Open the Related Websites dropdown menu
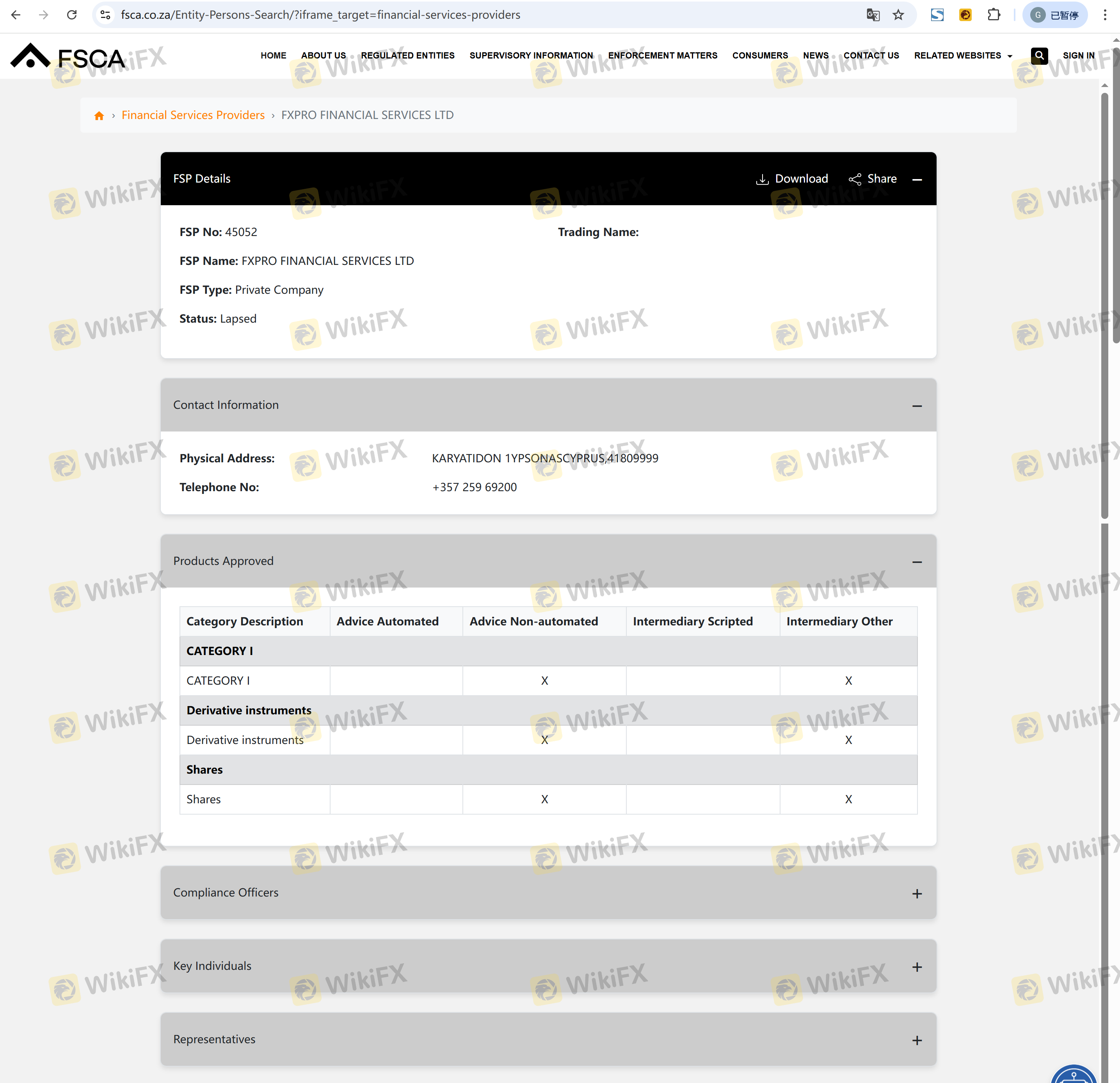Screen dimensions: 1120x1083 [963, 55]
